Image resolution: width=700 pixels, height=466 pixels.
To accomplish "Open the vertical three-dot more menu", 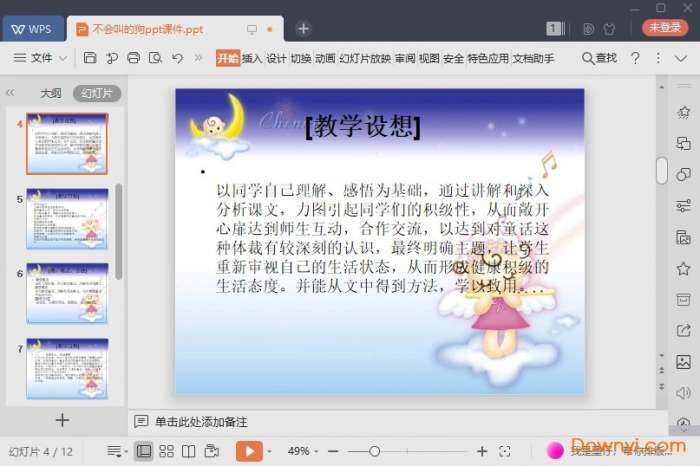I will pyautogui.click(x=658, y=58).
